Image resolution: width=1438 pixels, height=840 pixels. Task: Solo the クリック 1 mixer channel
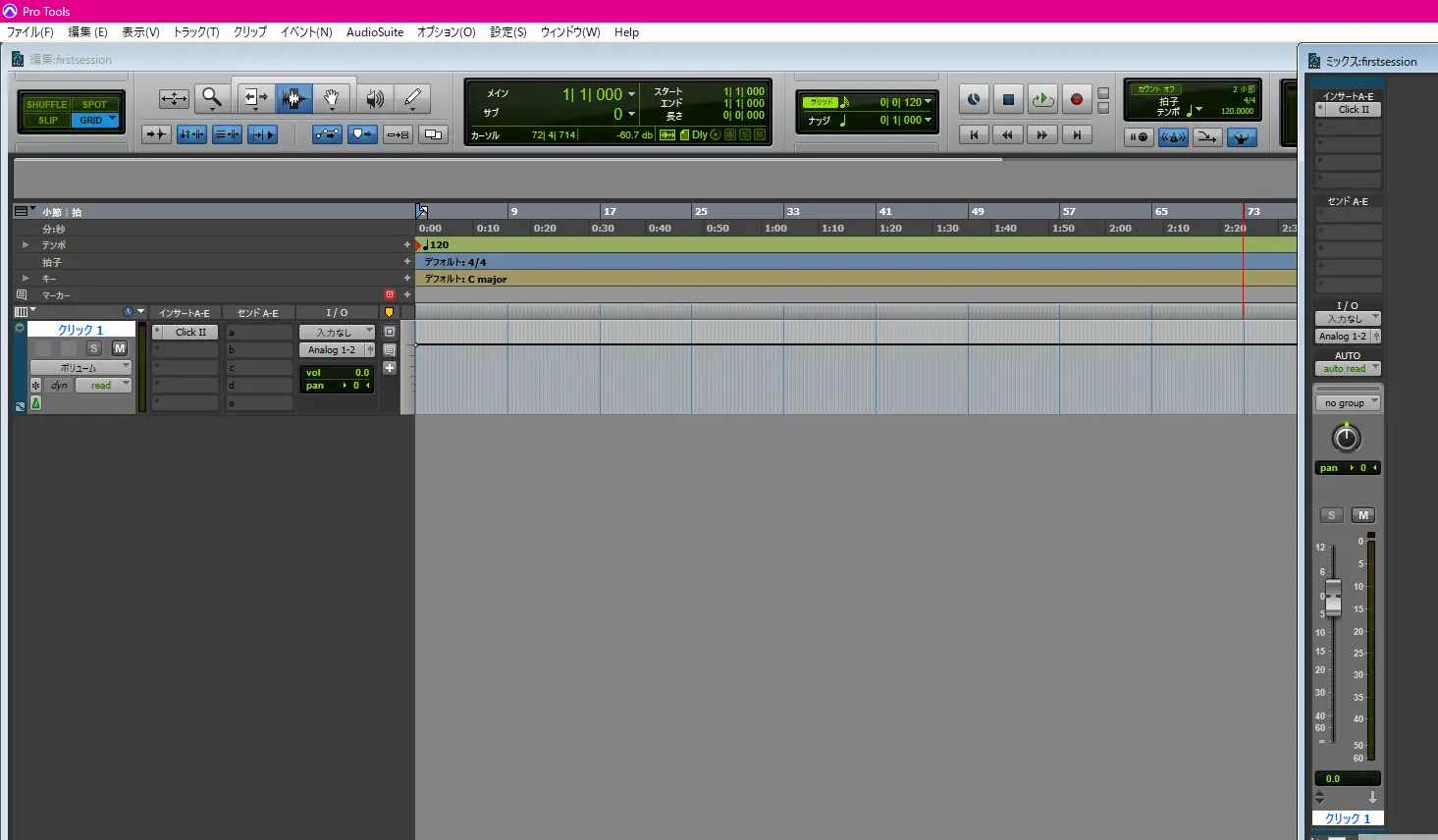1331,515
